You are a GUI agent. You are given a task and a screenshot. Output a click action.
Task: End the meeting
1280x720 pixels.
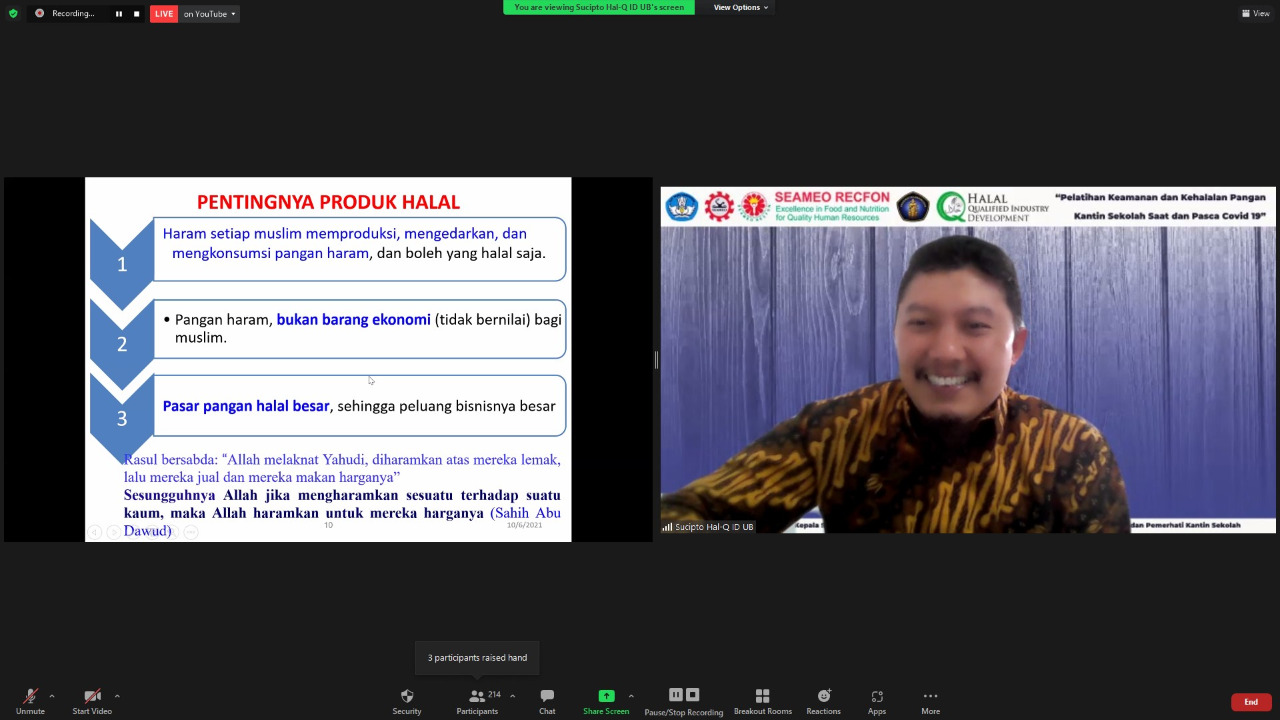1250,701
